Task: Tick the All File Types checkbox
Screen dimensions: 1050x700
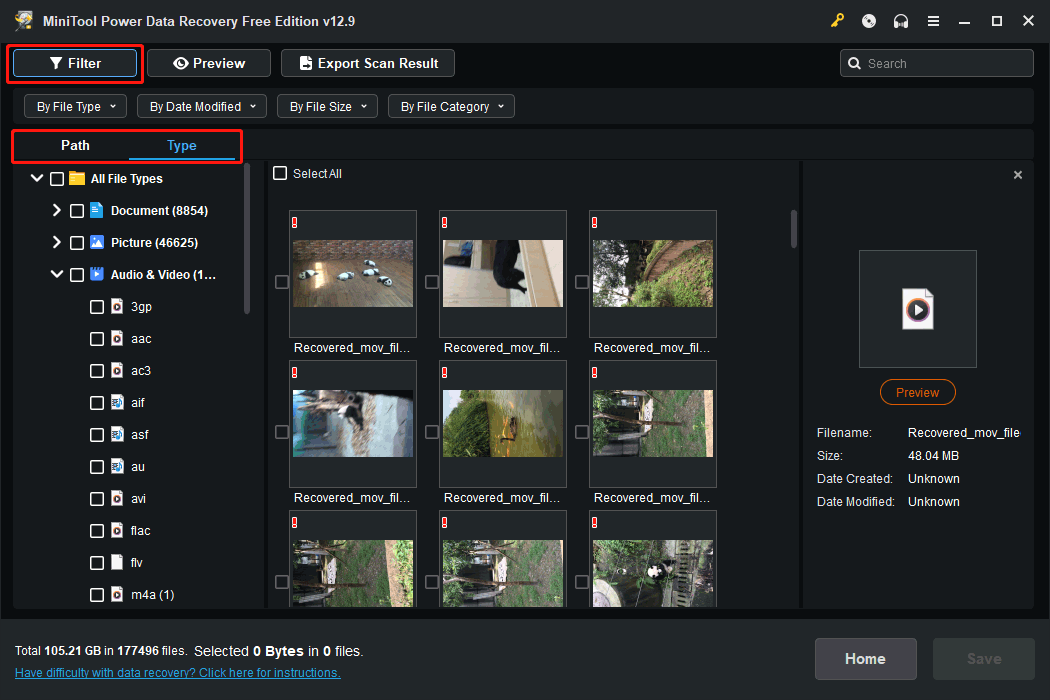Action: point(57,179)
